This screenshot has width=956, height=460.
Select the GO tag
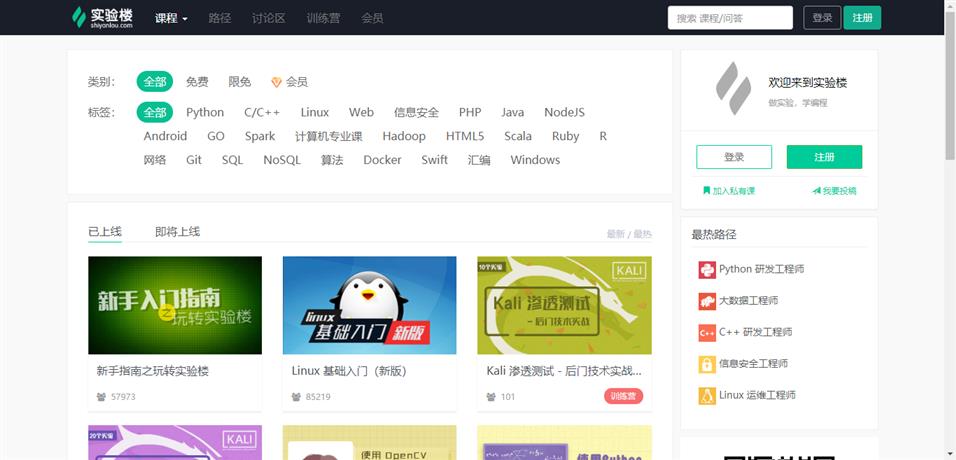[216, 136]
